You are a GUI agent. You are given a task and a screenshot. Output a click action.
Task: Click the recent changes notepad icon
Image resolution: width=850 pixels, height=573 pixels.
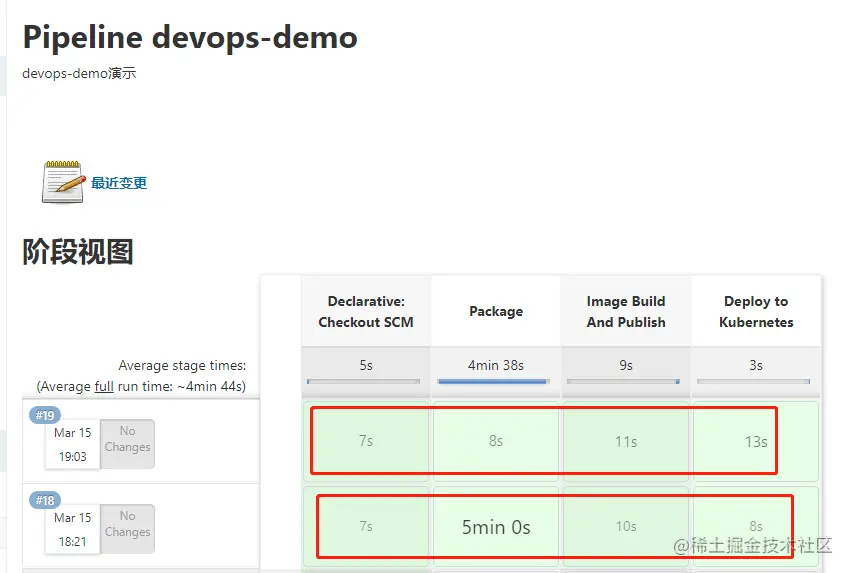click(63, 182)
